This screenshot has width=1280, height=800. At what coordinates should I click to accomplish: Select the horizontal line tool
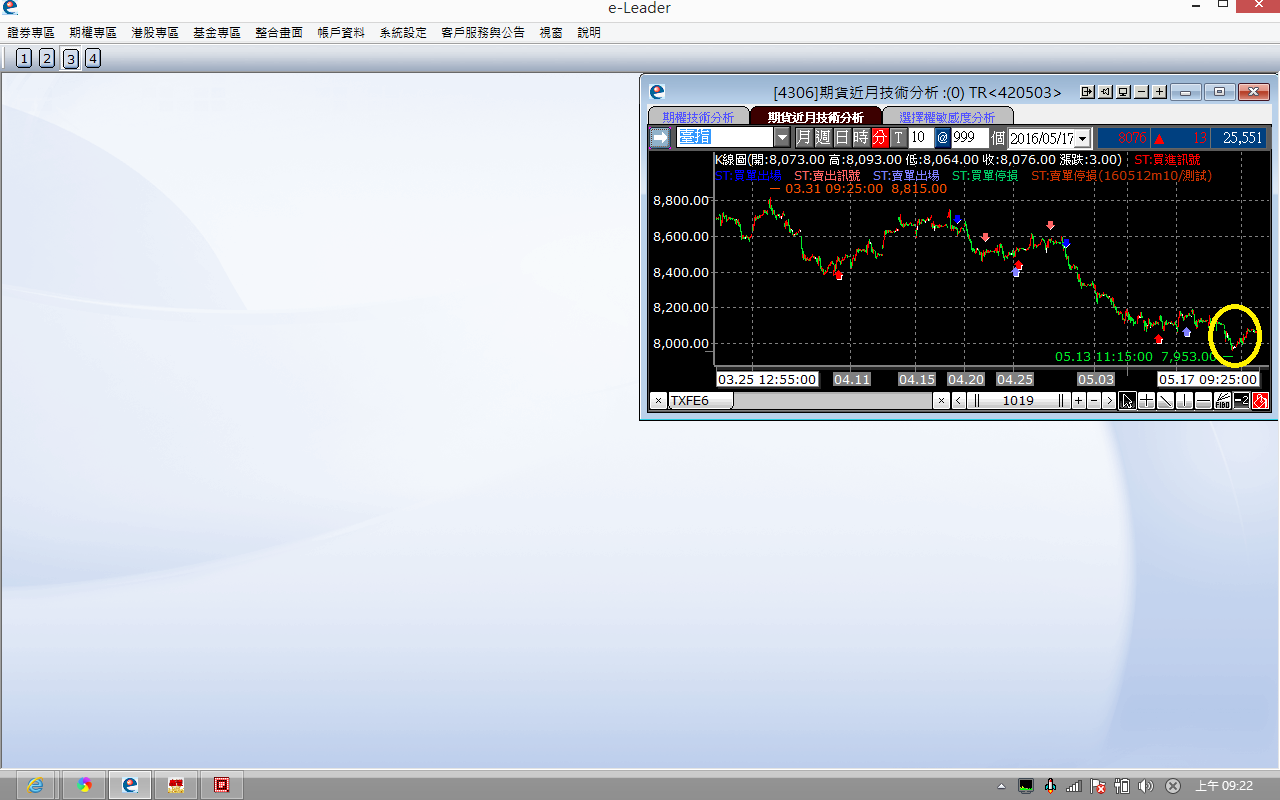click(1203, 401)
